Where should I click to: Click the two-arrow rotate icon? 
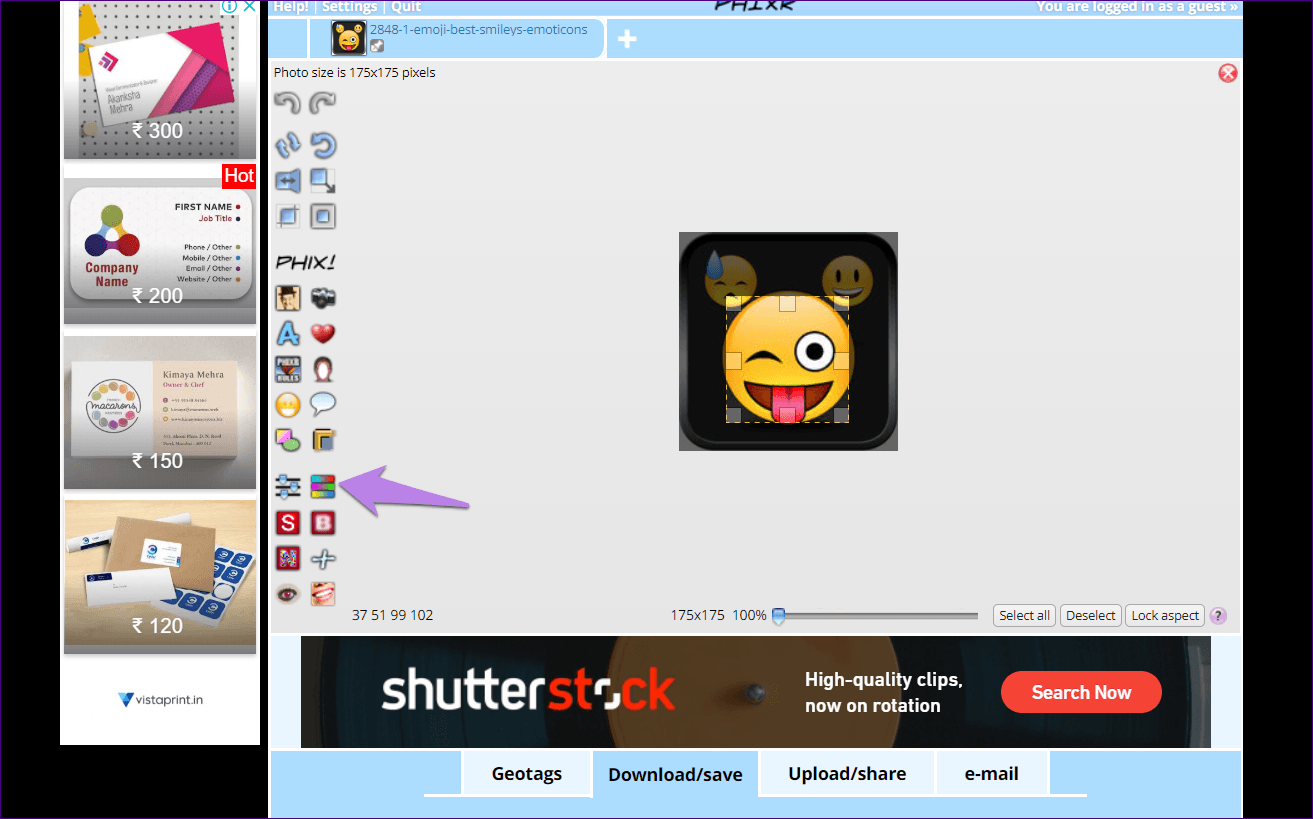point(288,146)
